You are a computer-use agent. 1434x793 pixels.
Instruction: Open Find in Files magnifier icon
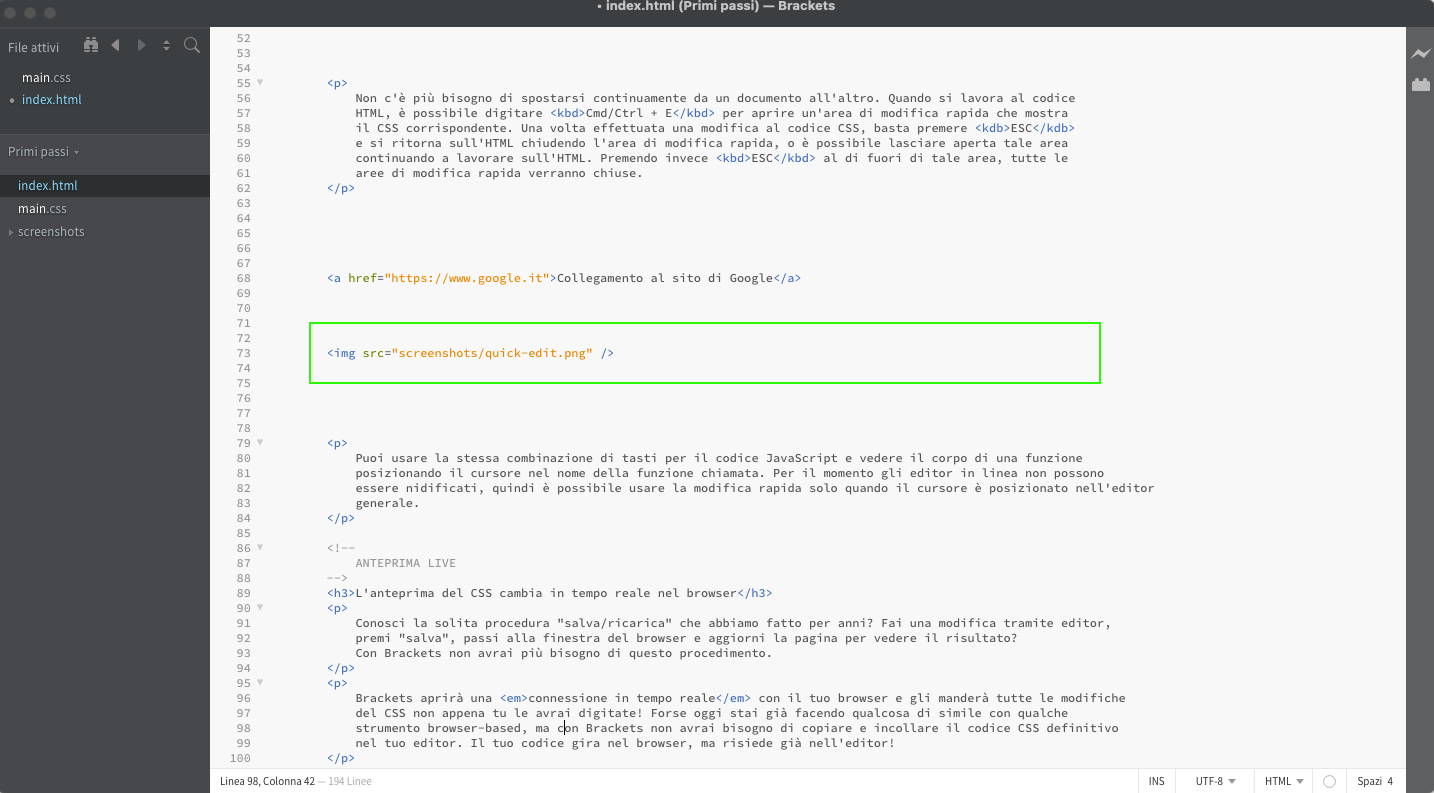tap(192, 45)
